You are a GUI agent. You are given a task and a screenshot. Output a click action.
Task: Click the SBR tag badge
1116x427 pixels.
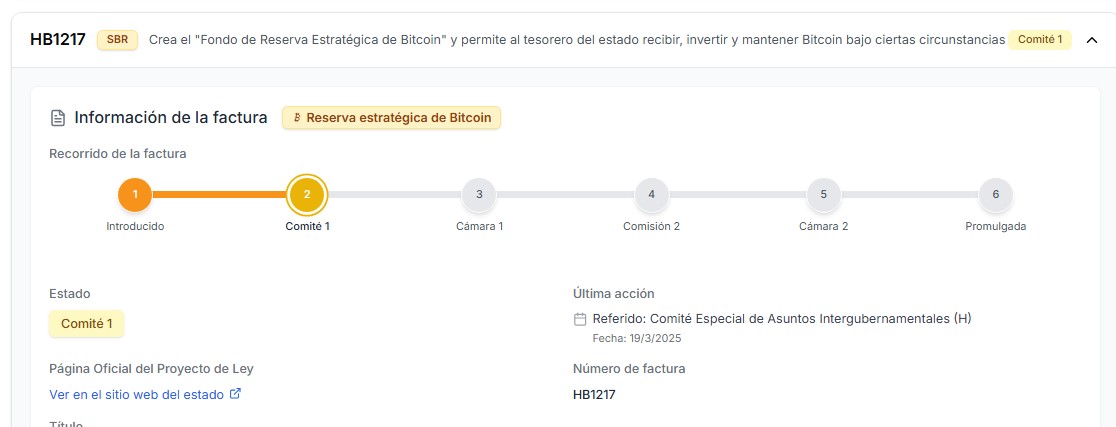[117, 40]
